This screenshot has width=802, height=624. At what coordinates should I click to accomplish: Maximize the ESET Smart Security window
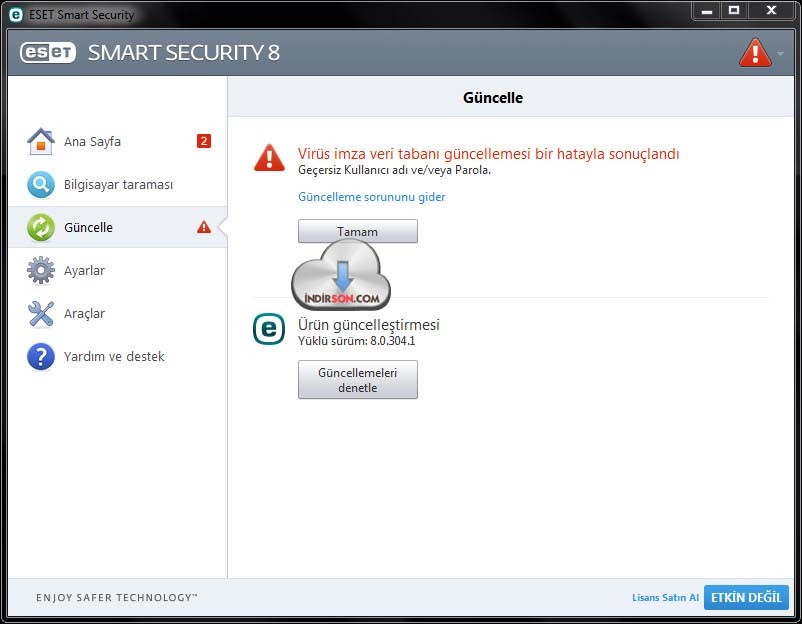point(734,11)
